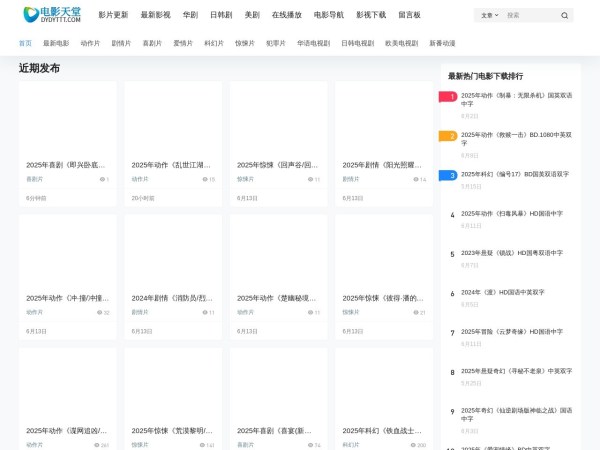The image size is (600, 450).
Task: Click the 电影天堂 site logo
Action: click(51, 15)
